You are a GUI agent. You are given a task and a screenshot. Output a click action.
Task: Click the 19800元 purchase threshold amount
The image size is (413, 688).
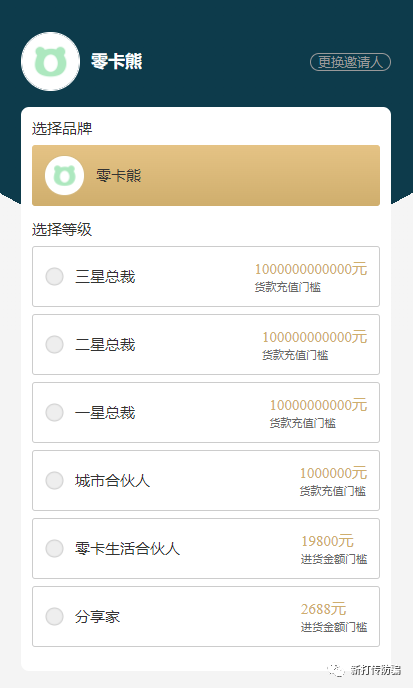327,541
